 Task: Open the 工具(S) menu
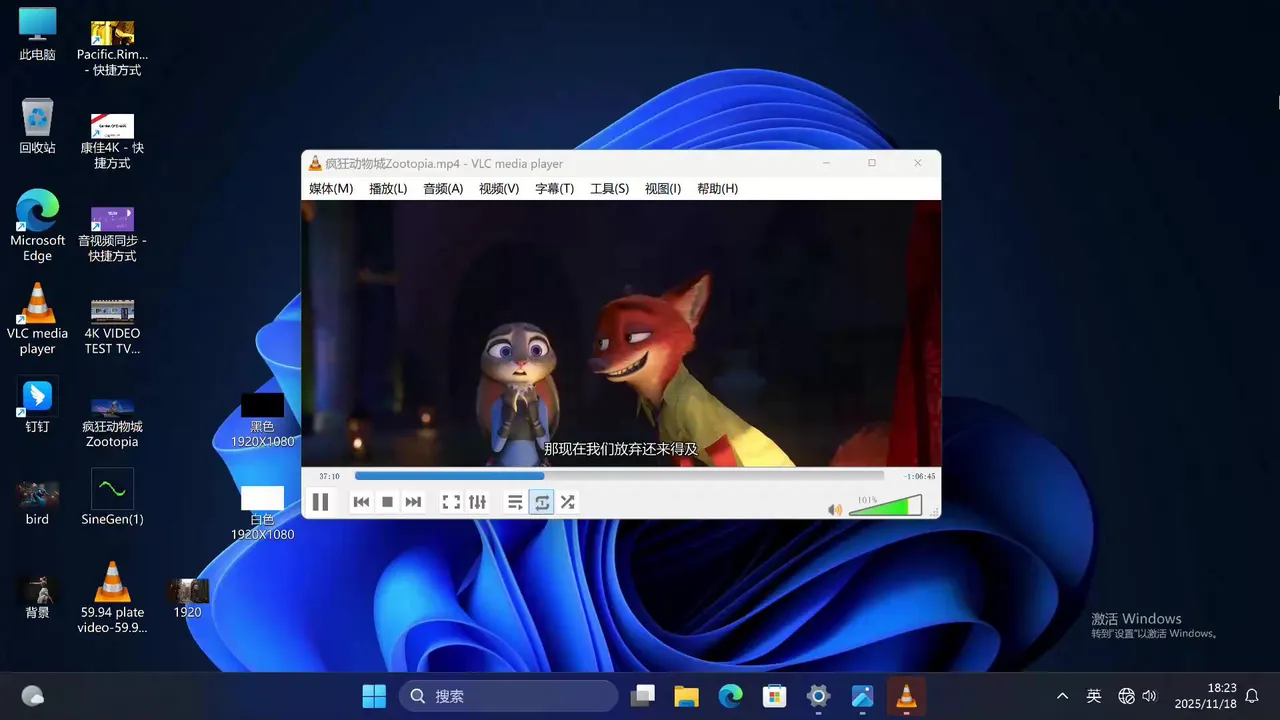[609, 188]
